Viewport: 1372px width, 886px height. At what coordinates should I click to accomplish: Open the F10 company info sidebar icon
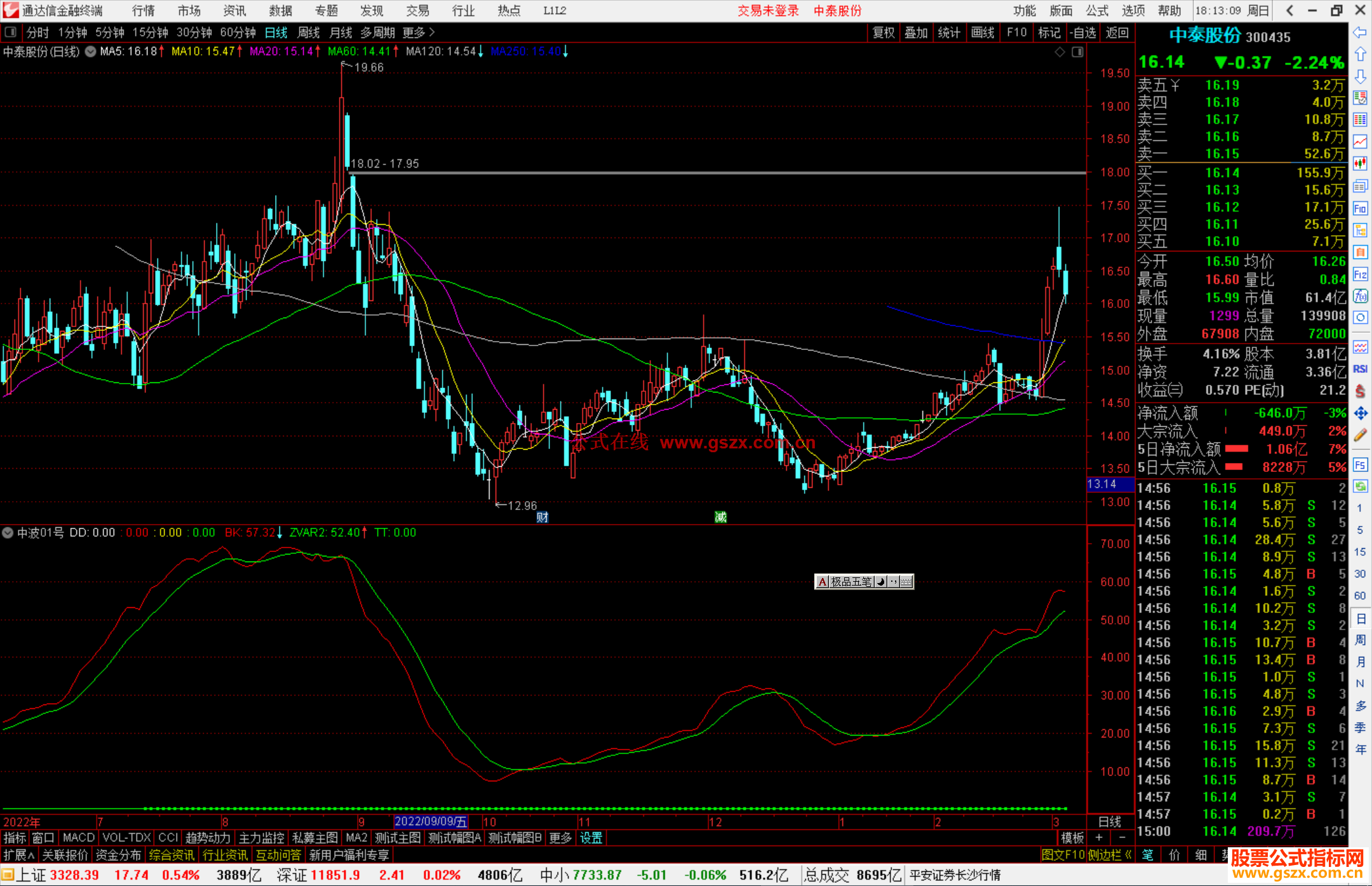click(1360, 208)
